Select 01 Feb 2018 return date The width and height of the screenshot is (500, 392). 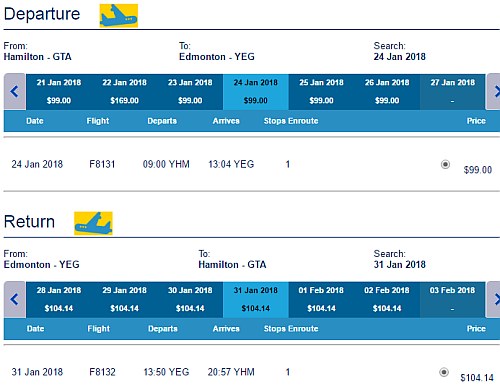(x=321, y=299)
